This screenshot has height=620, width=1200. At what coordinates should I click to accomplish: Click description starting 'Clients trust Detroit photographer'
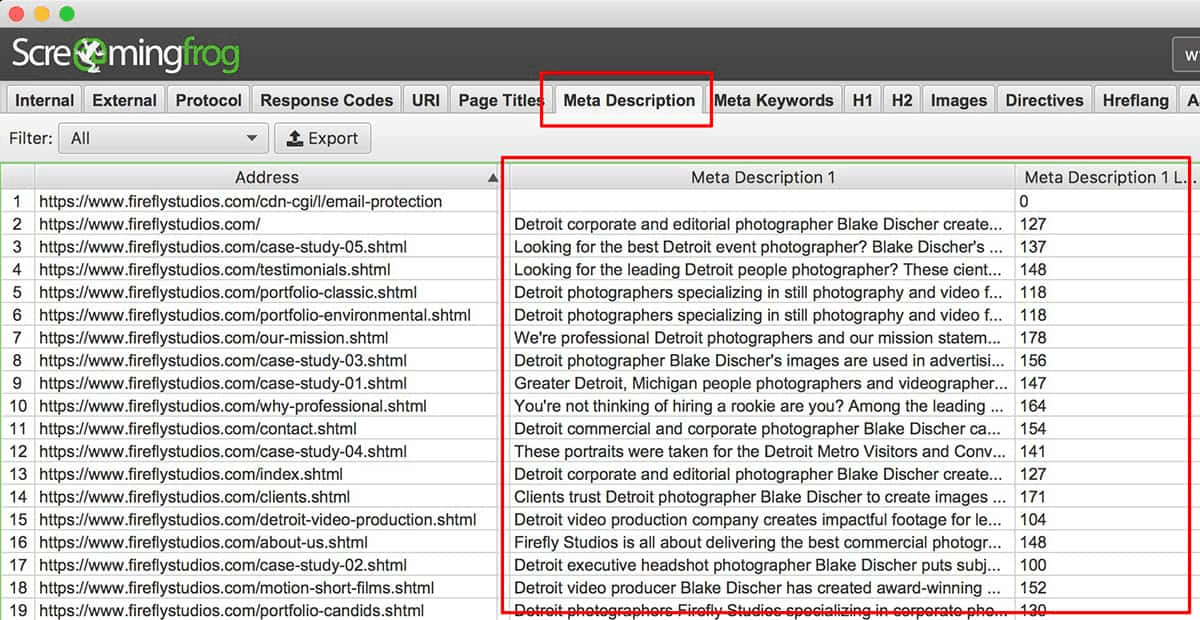point(760,497)
